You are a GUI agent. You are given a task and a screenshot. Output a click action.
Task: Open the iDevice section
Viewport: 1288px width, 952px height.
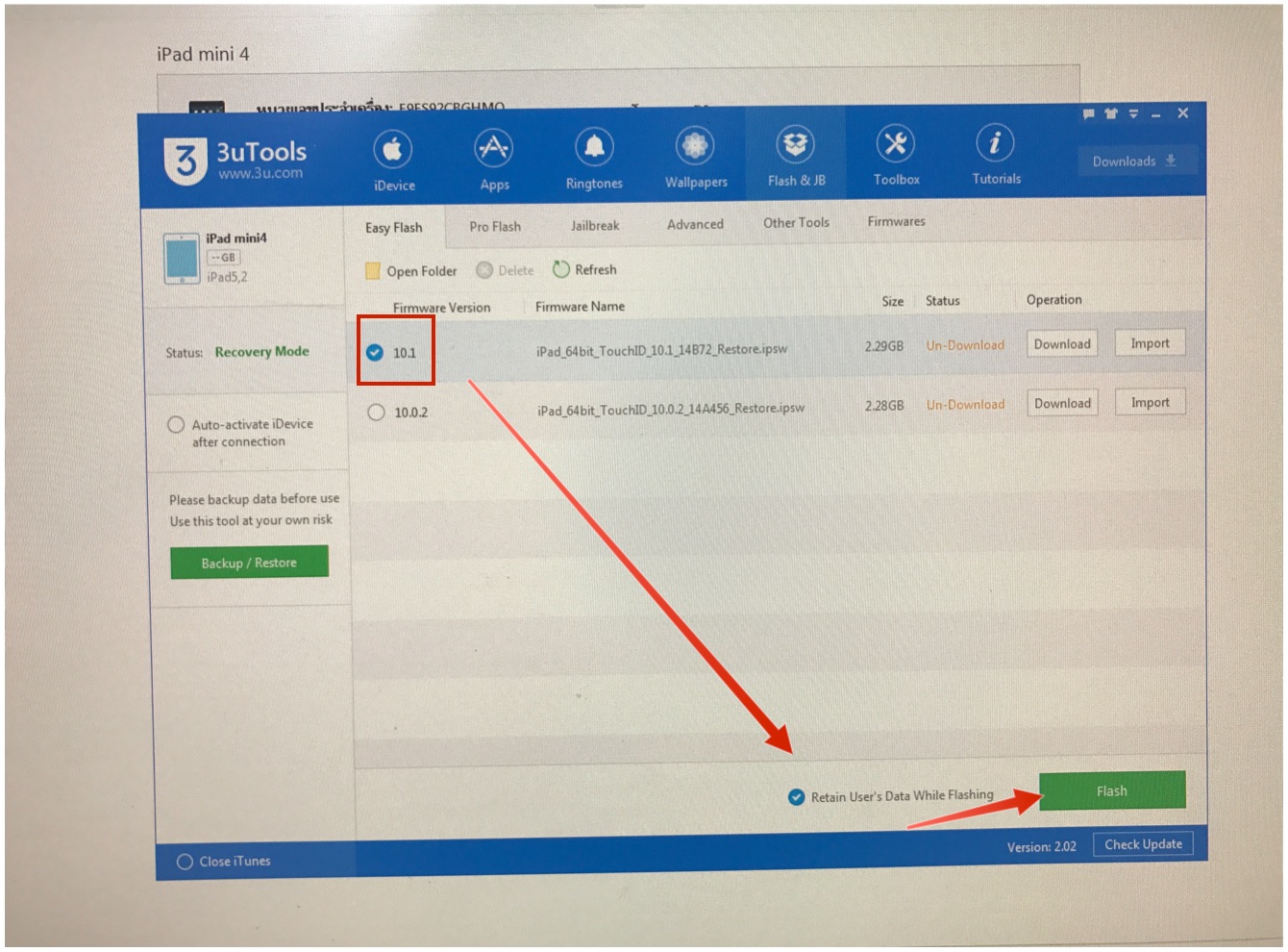pos(393,161)
